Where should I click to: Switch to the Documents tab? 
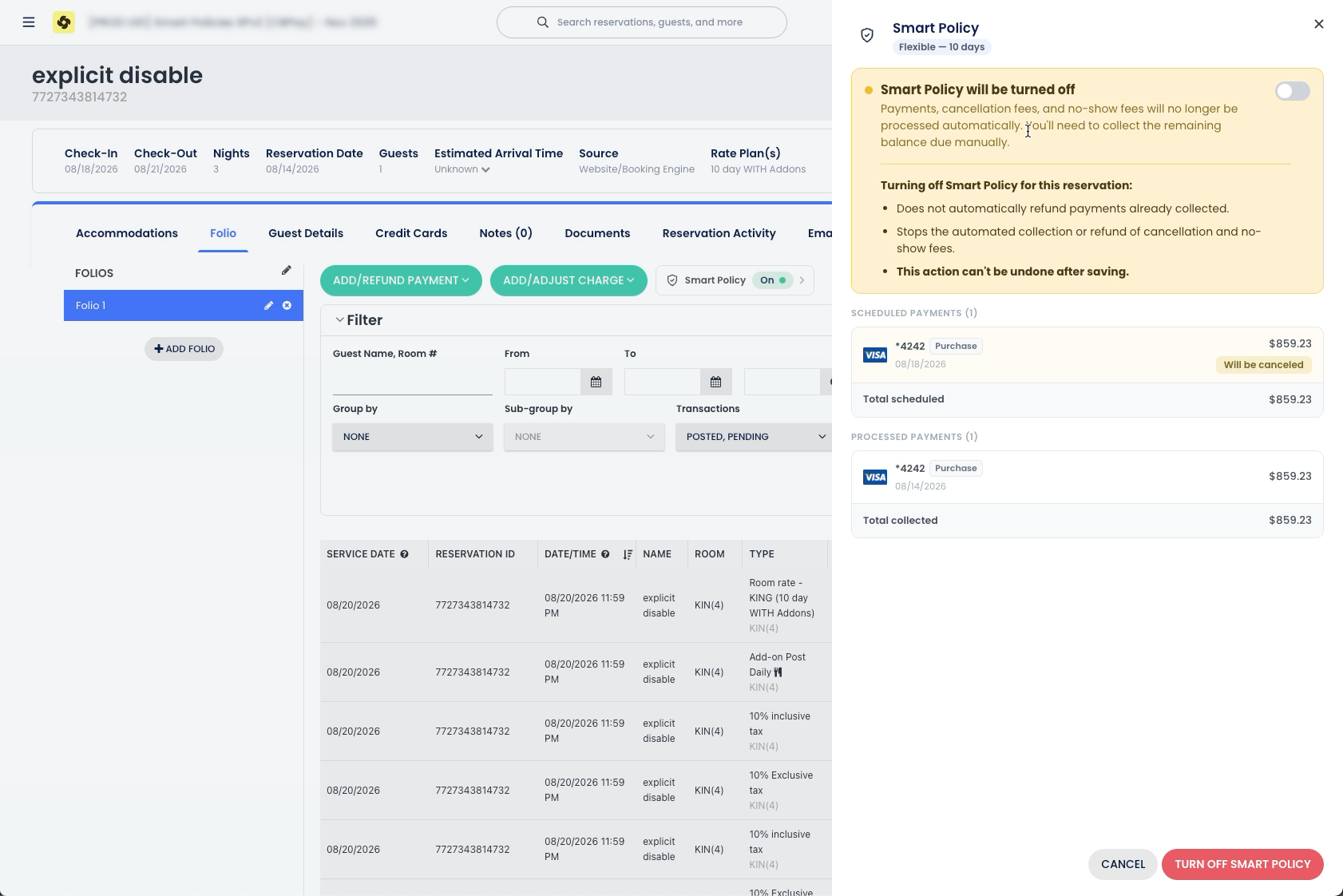(x=597, y=233)
